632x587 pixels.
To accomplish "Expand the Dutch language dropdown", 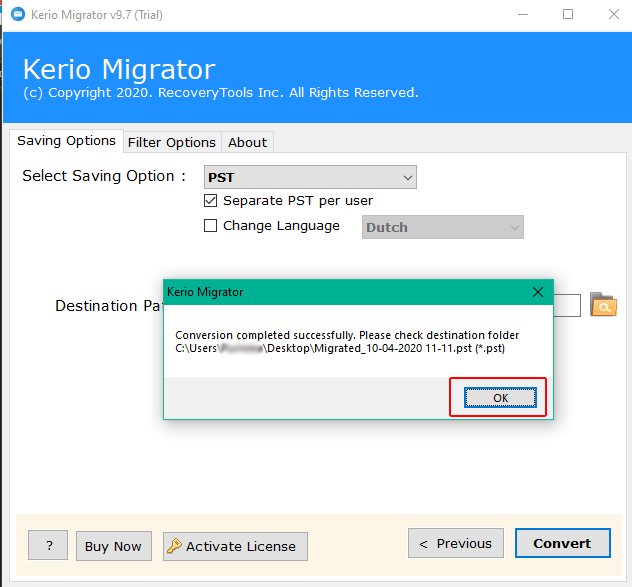I will 442,227.
